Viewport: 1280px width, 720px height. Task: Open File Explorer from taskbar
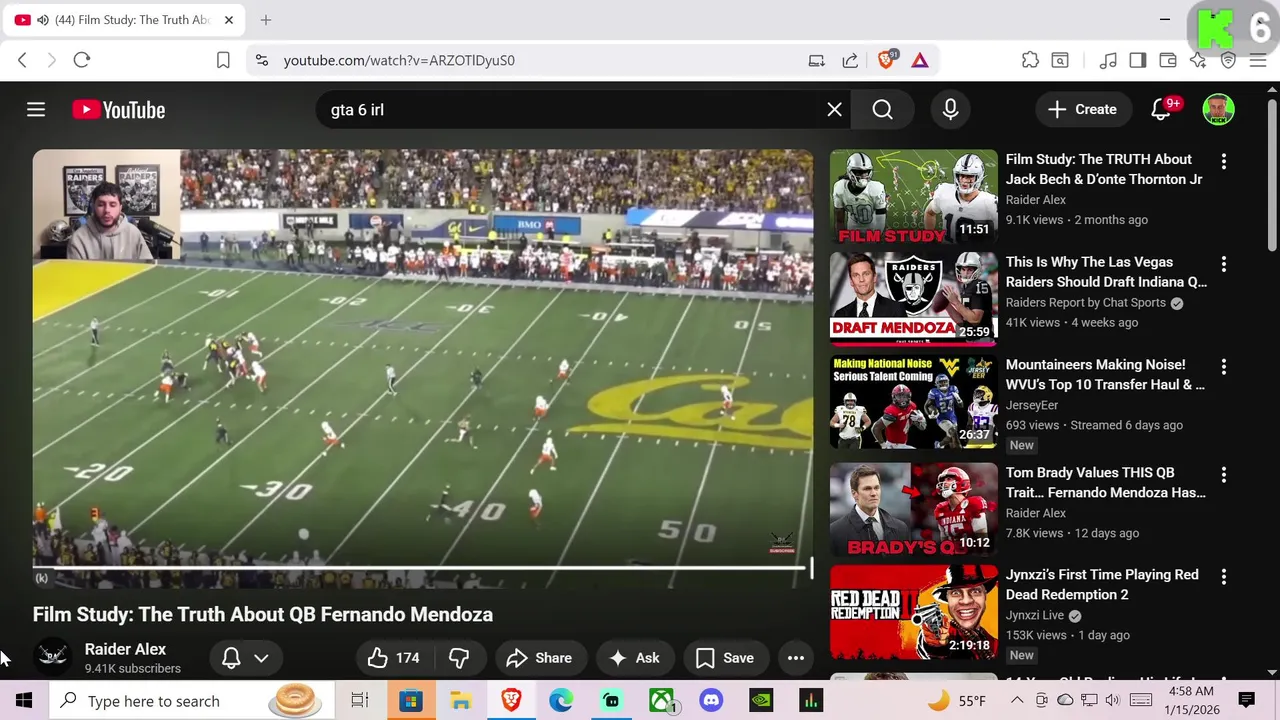(x=460, y=701)
